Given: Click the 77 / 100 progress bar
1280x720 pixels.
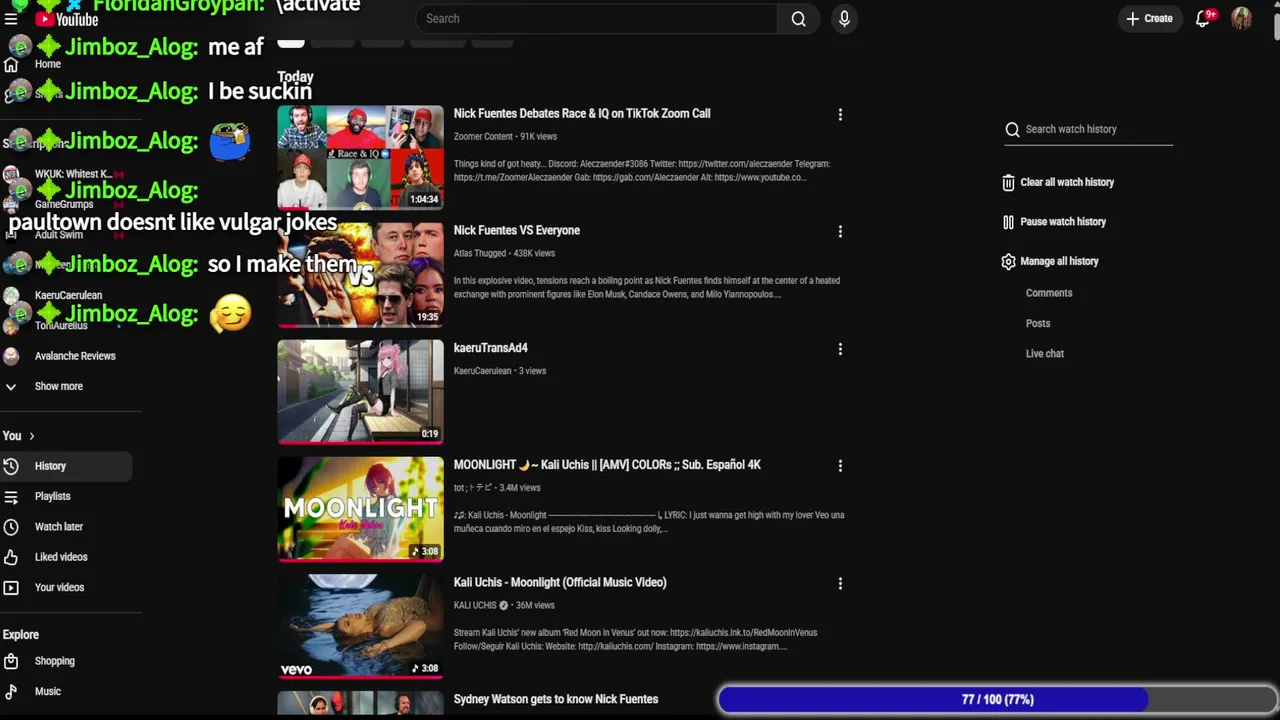Looking at the screenshot, I should pos(997,700).
